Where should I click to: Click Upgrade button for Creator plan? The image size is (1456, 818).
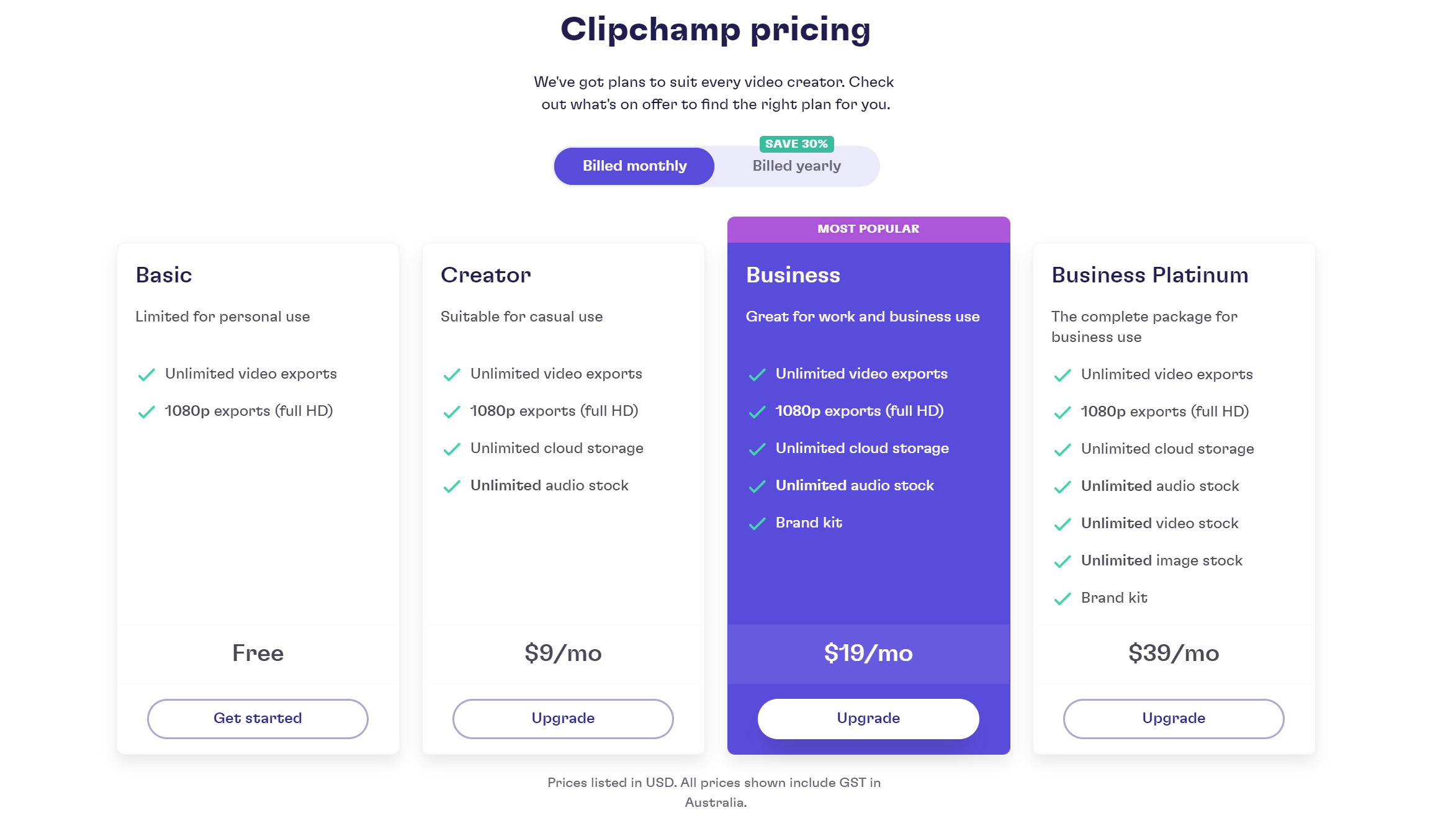(x=563, y=718)
